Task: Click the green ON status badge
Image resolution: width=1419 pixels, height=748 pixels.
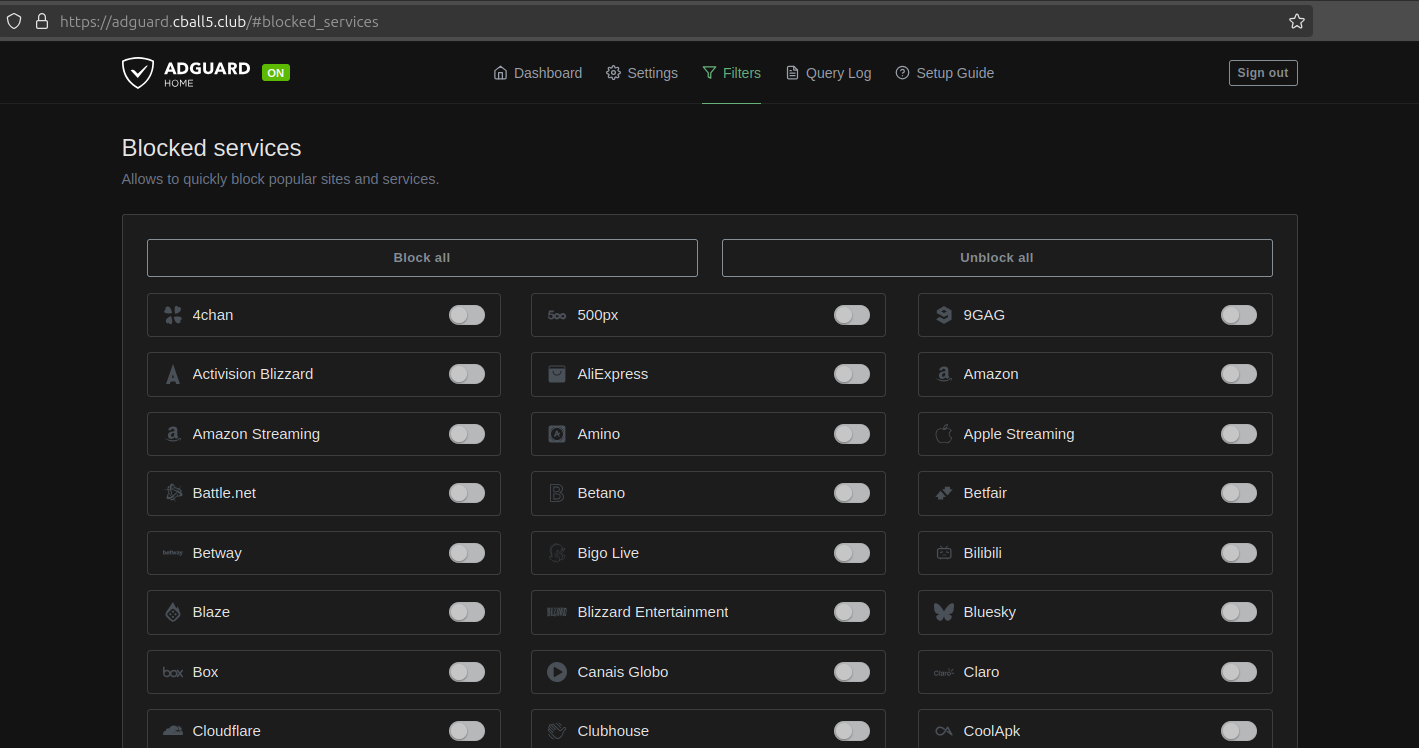Action: click(x=276, y=73)
